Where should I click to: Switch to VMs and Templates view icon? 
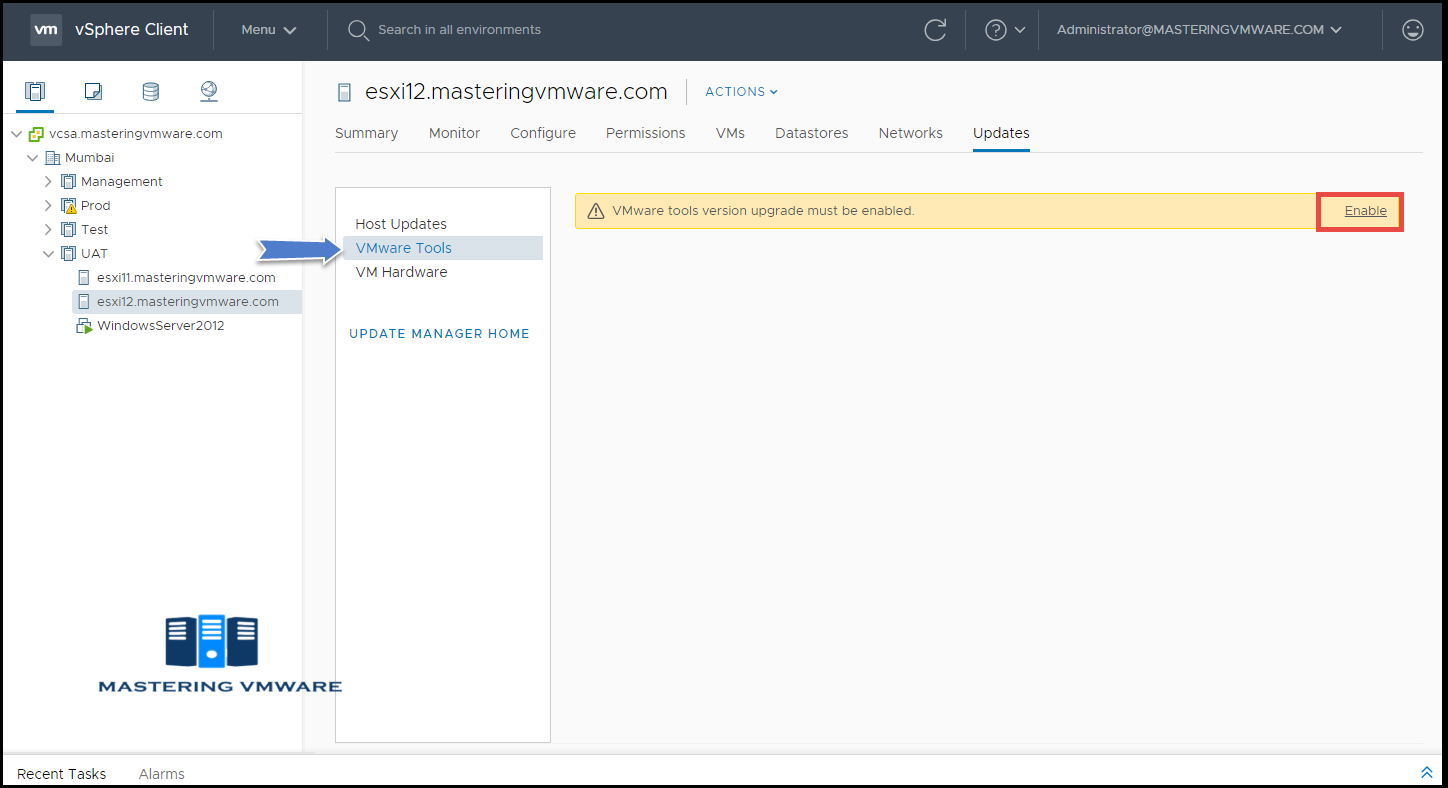tap(93, 92)
